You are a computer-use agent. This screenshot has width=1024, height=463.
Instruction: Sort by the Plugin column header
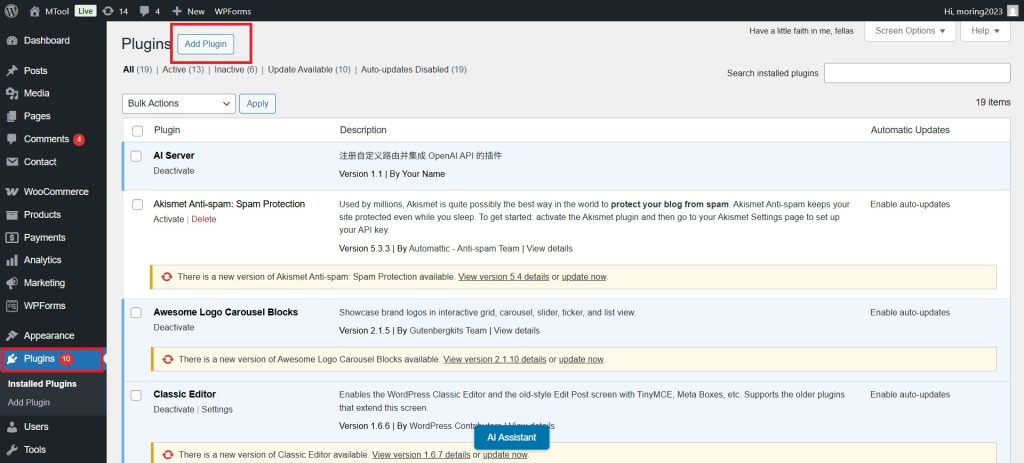point(167,130)
